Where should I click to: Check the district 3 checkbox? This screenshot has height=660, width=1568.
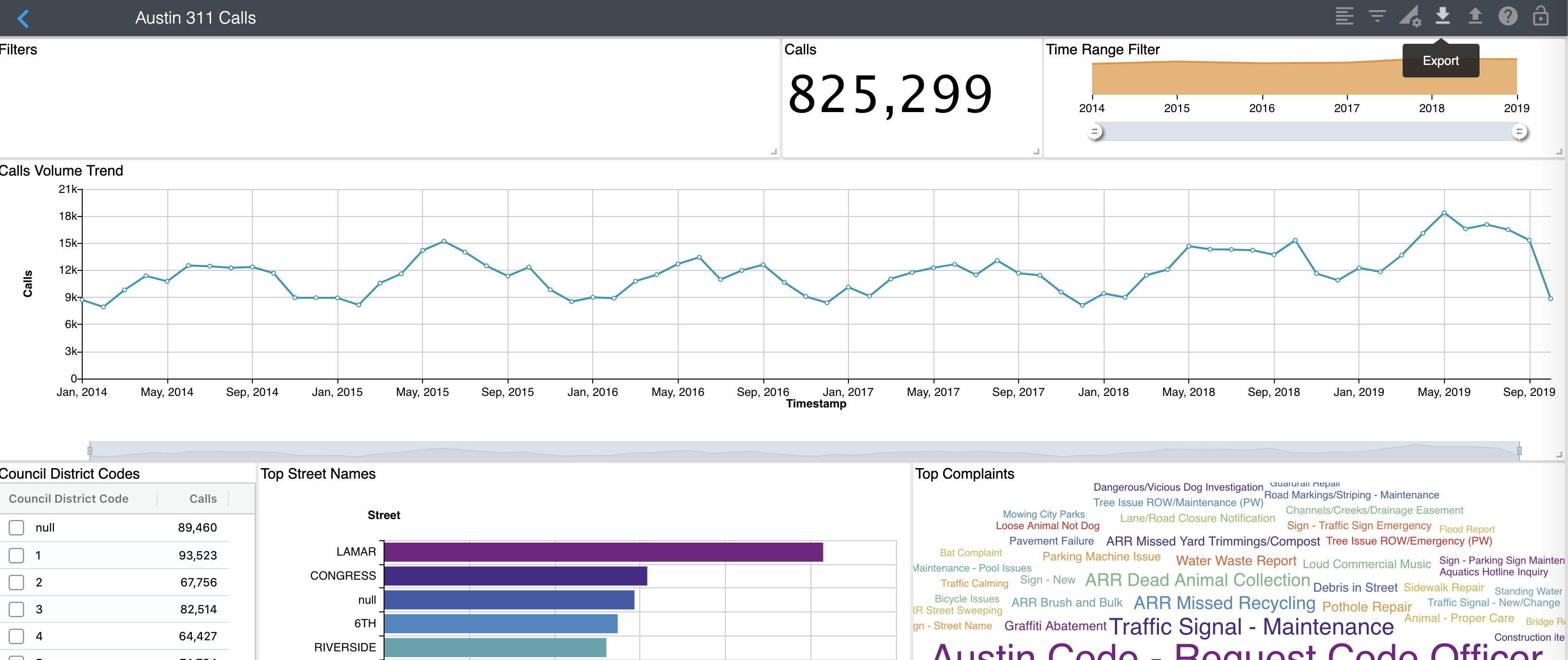[x=16, y=609]
